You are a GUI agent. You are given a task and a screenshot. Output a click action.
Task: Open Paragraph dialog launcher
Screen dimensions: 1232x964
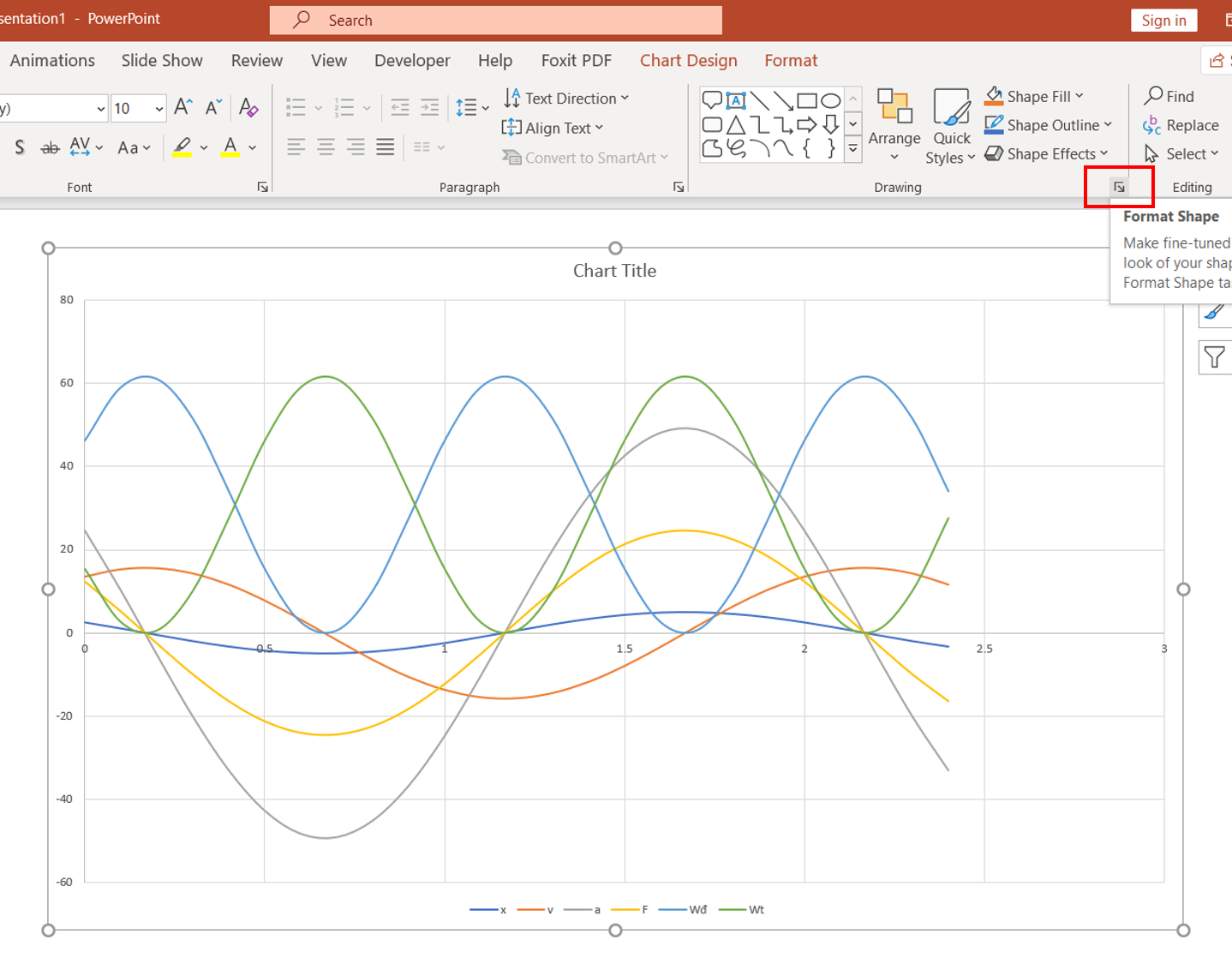point(679,187)
